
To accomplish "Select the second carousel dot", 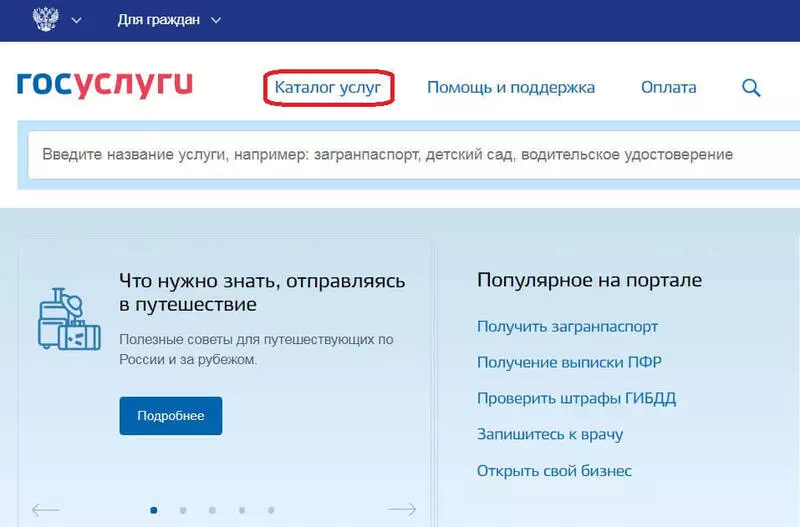I will pos(183,510).
